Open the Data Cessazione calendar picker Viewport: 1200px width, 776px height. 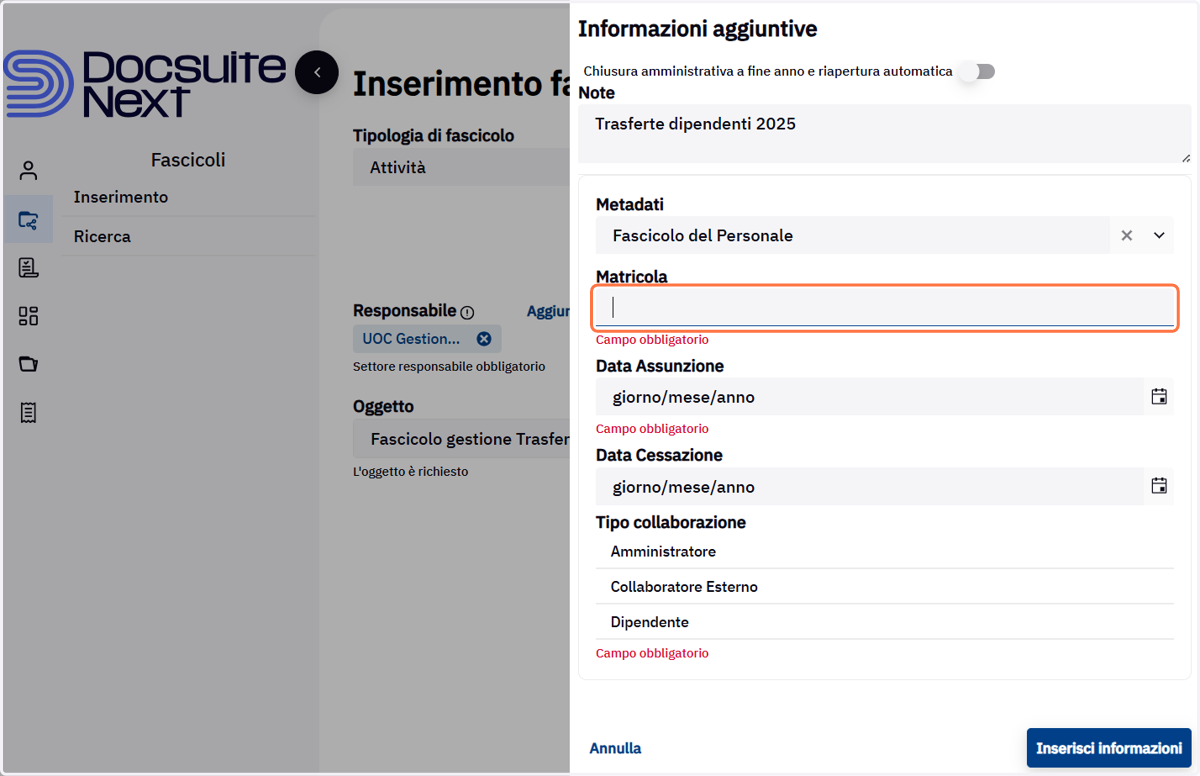pyautogui.click(x=1159, y=486)
